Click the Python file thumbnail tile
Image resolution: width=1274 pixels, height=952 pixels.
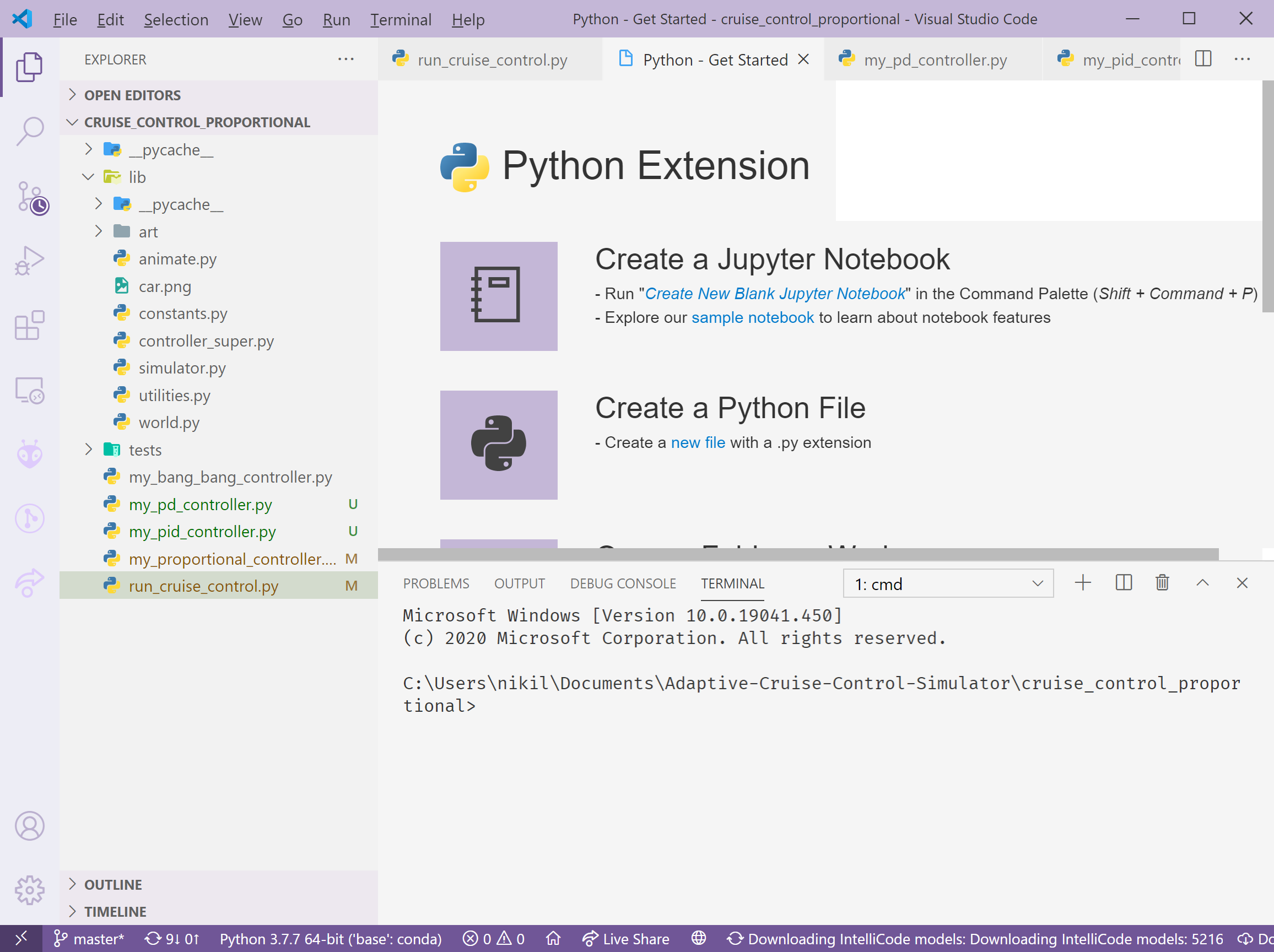[x=499, y=445]
